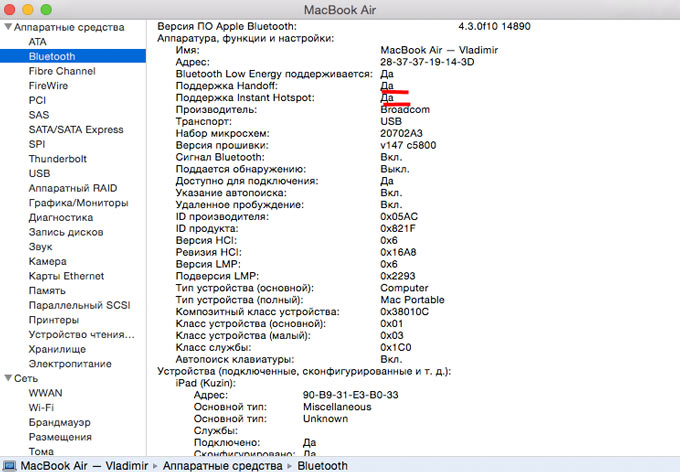Click the Miscellaneous type value
This screenshot has height=472, width=680.
337,407
